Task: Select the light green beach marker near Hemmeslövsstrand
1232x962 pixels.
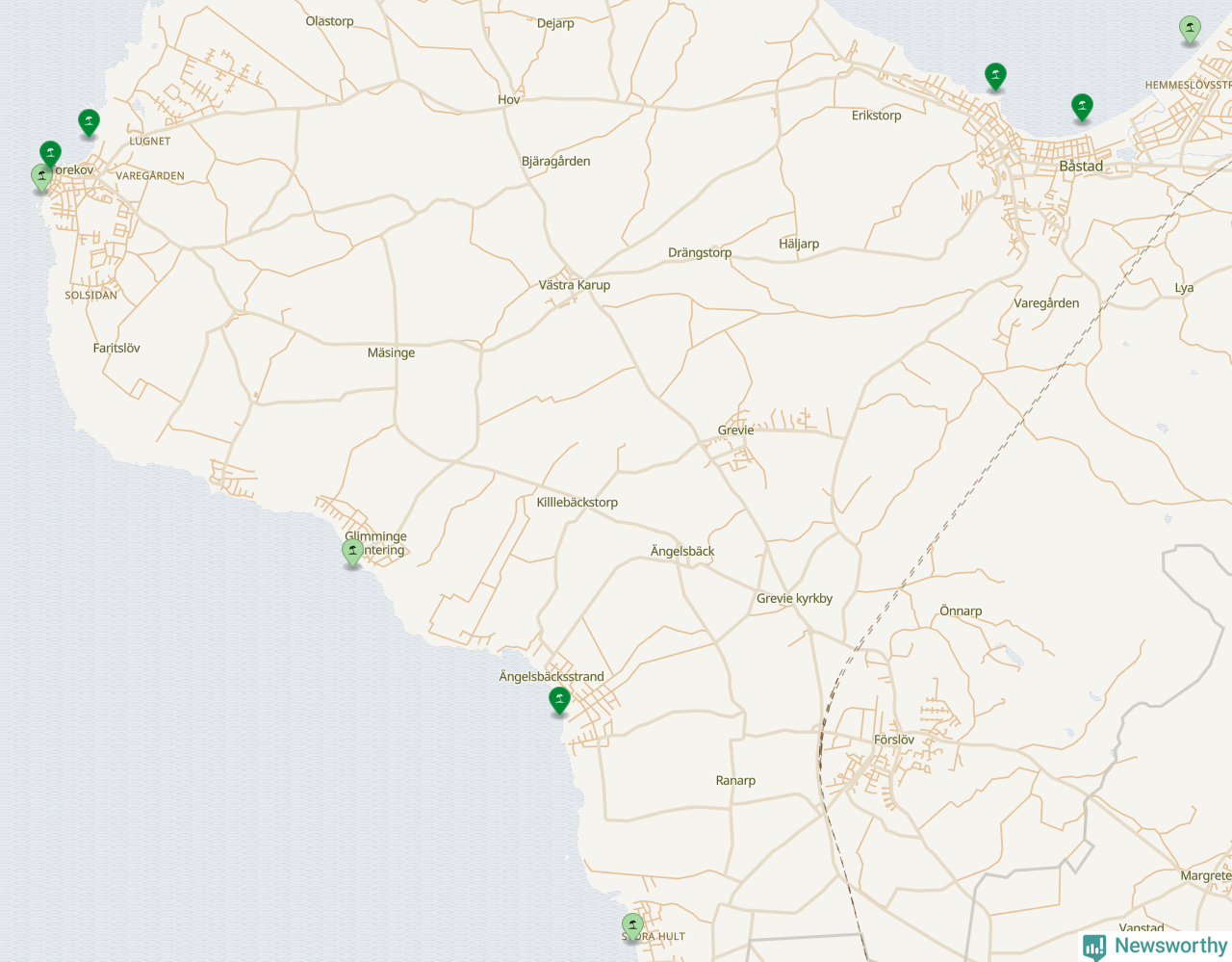Action: tap(1191, 30)
